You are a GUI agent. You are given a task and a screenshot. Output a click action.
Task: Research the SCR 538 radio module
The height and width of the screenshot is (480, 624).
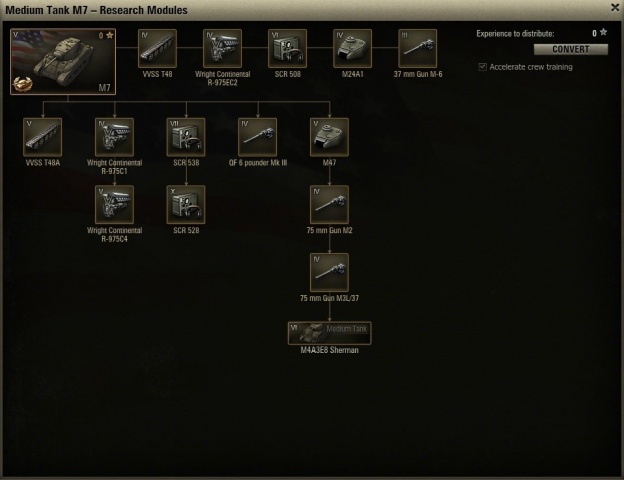[x=186, y=137]
